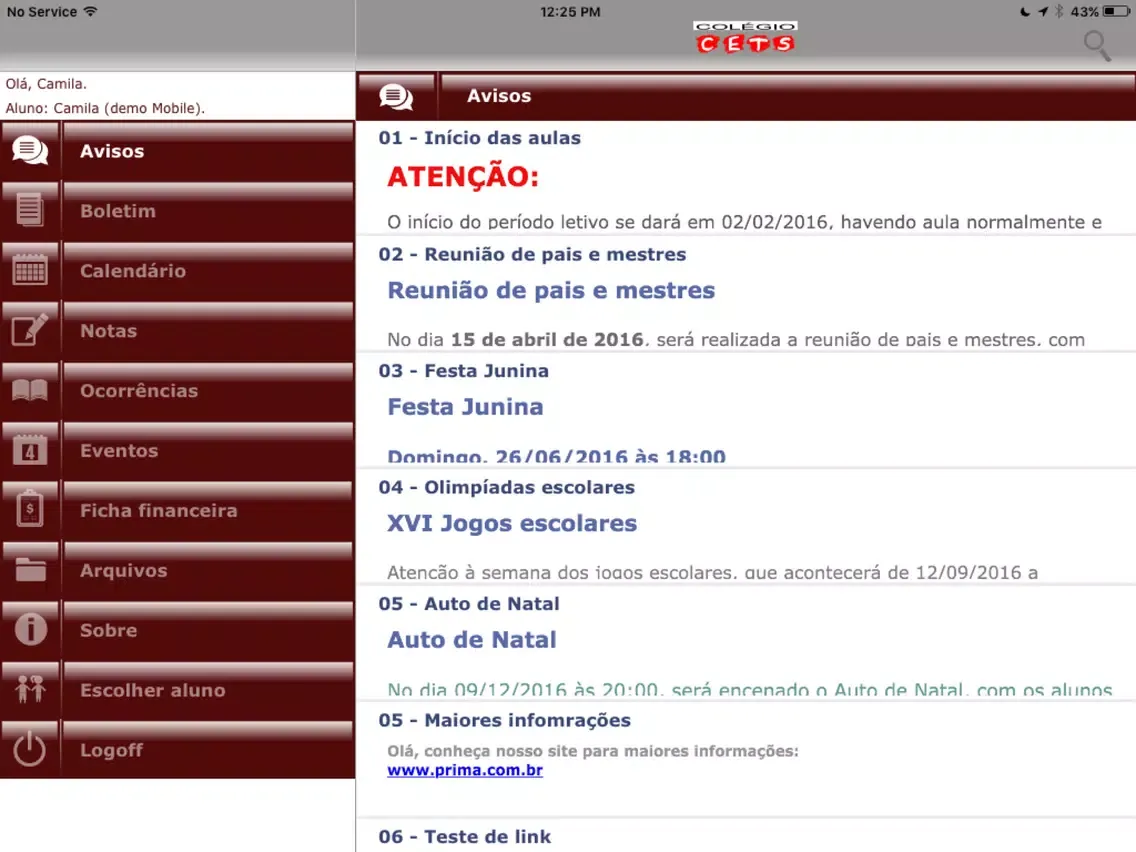
Task: Tap the Domingo, 26/06/2016 às 18:00 line
Action: click(x=556, y=456)
